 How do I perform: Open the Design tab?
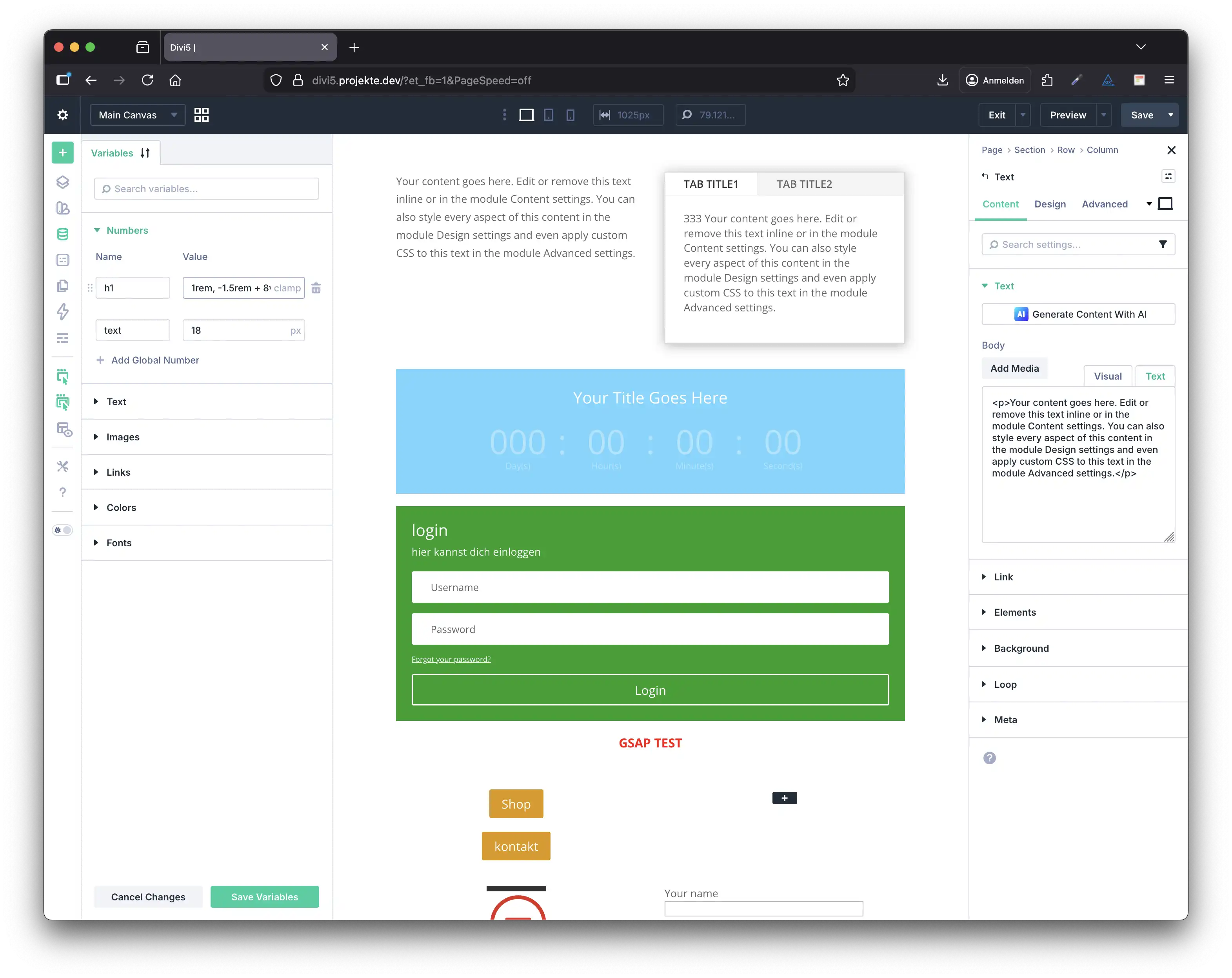coord(1050,204)
